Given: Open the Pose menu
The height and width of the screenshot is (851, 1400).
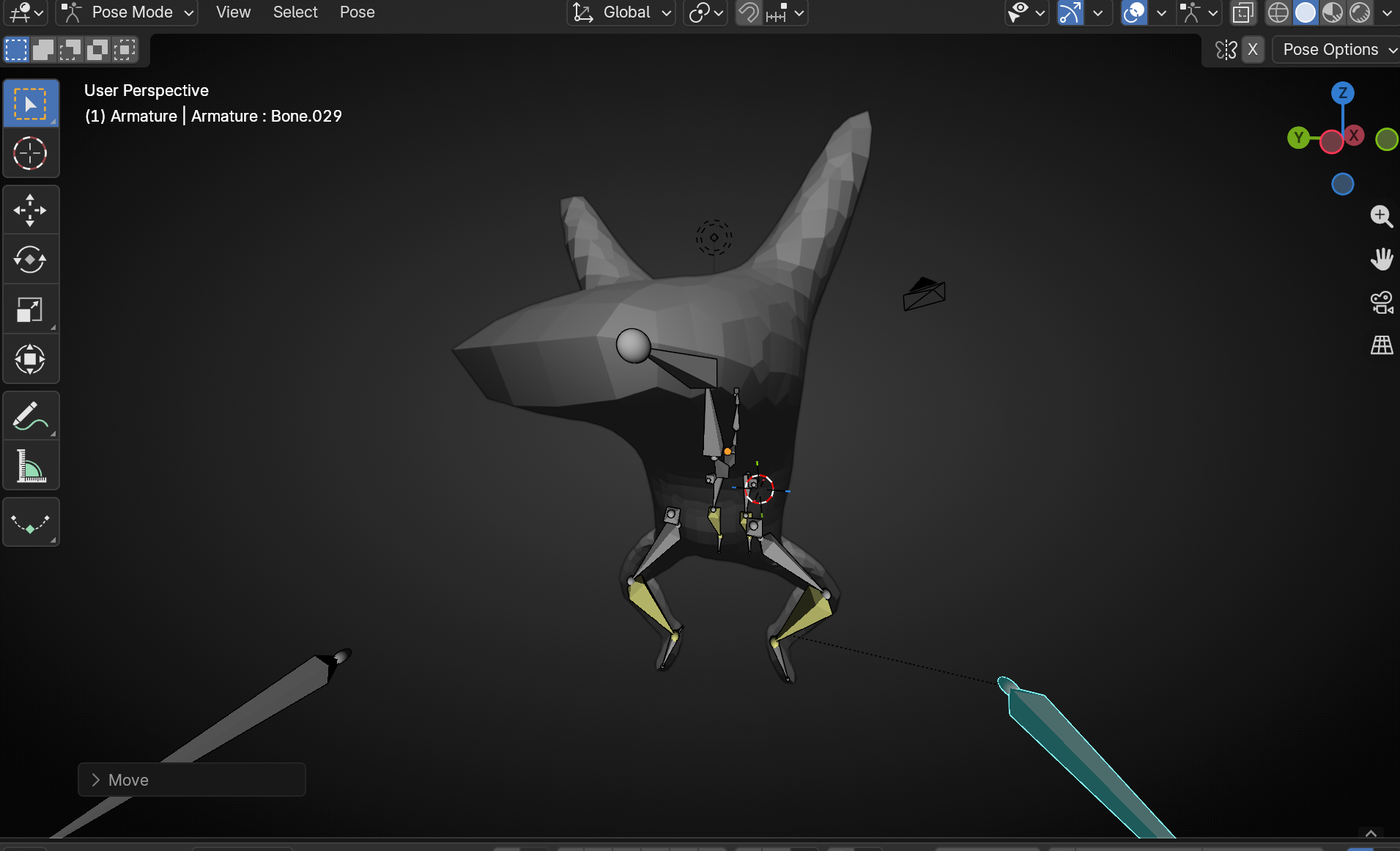Looking at the screenshot, I should click(x=357, y=12).
